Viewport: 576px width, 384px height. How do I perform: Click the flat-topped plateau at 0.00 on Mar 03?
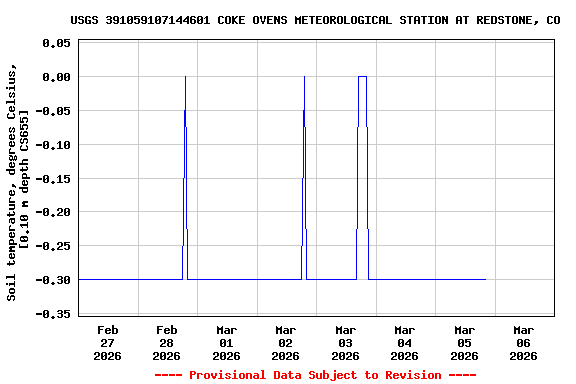(x=362, y=76)
